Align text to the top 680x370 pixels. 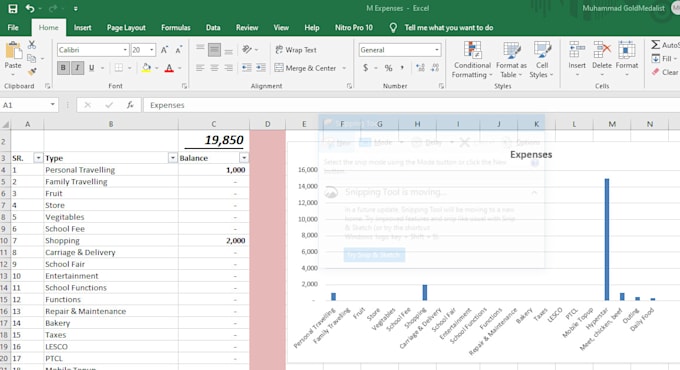click(200, 49)
